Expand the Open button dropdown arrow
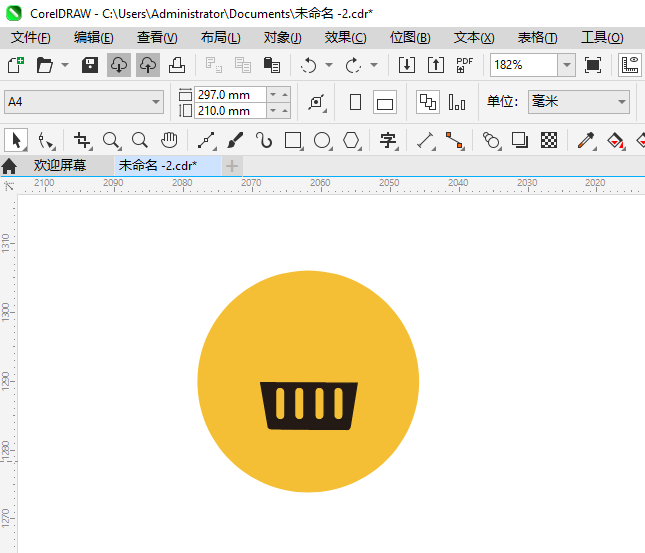This screenshot has height=553, width=645. [65, 65]
